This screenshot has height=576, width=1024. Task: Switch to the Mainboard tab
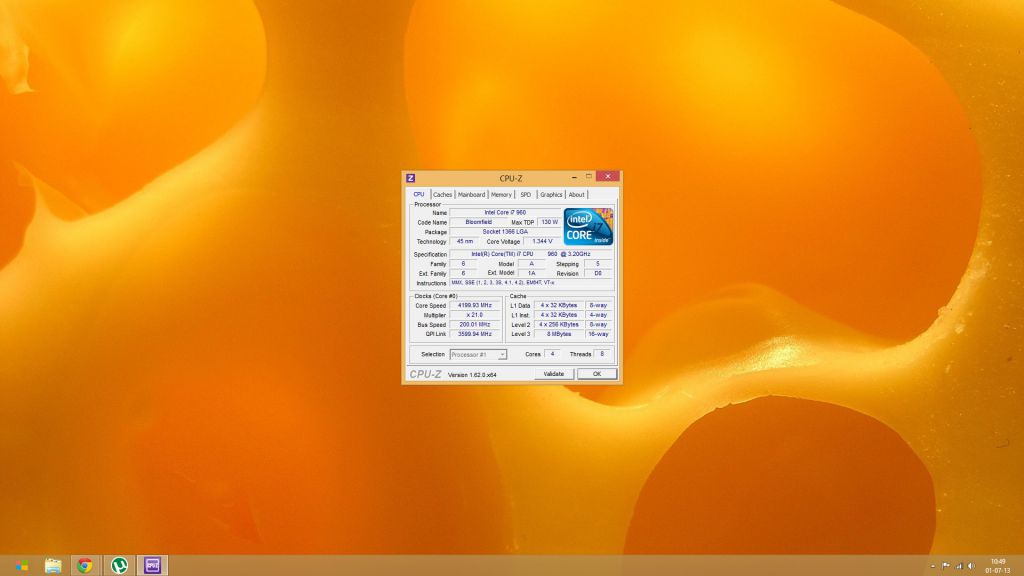click(471, 195)
